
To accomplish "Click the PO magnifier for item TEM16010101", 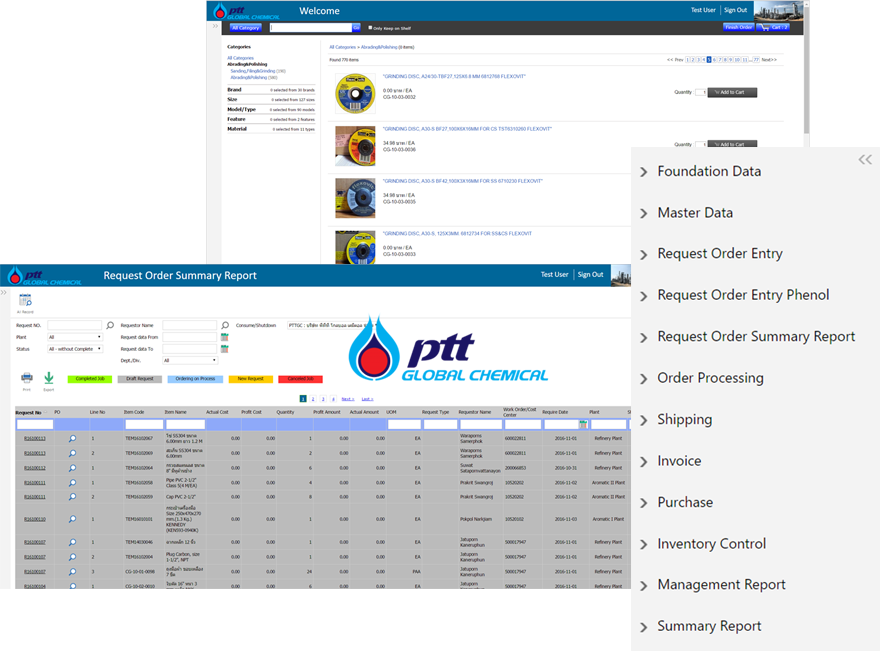I will point(72,519).
